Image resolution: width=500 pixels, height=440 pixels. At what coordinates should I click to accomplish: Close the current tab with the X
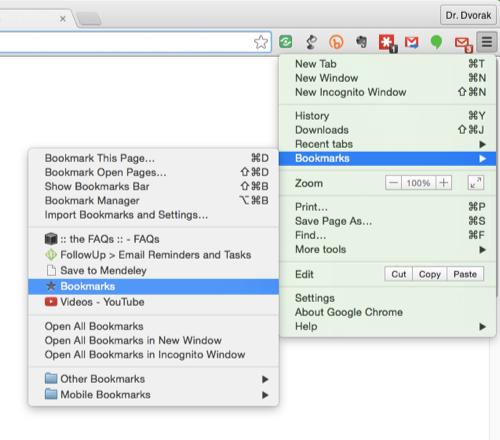tap(63, 19)
